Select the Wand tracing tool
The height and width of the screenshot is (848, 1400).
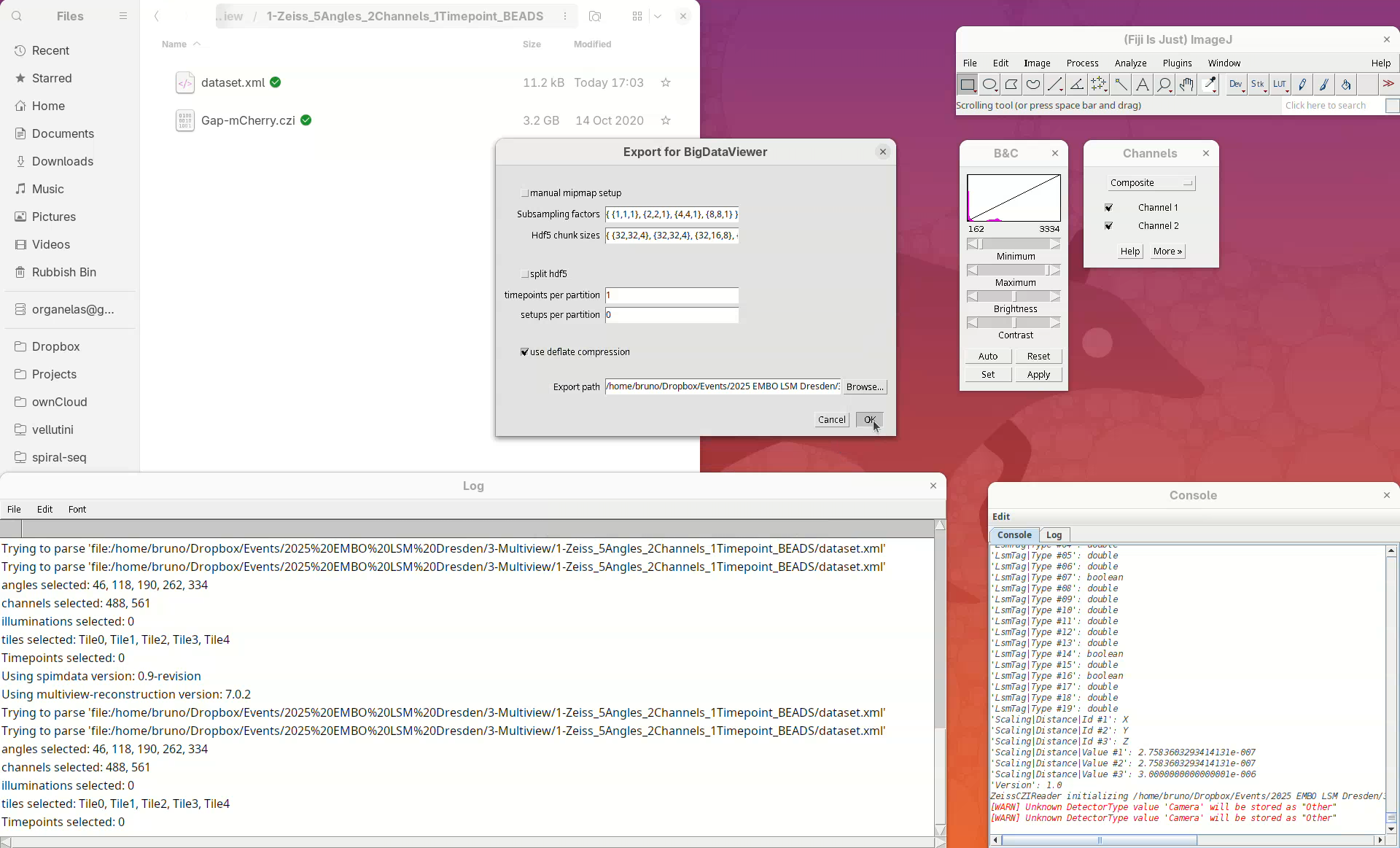coord(1121,85)
